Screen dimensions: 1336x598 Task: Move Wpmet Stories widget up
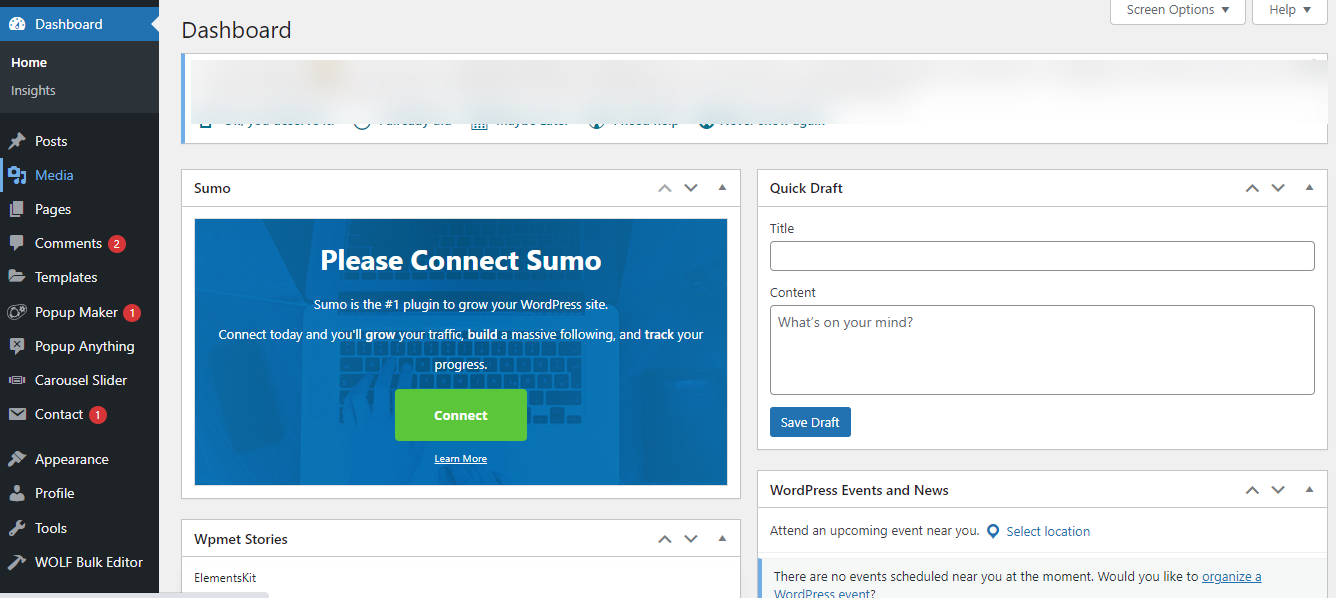(x=665, y=539)
